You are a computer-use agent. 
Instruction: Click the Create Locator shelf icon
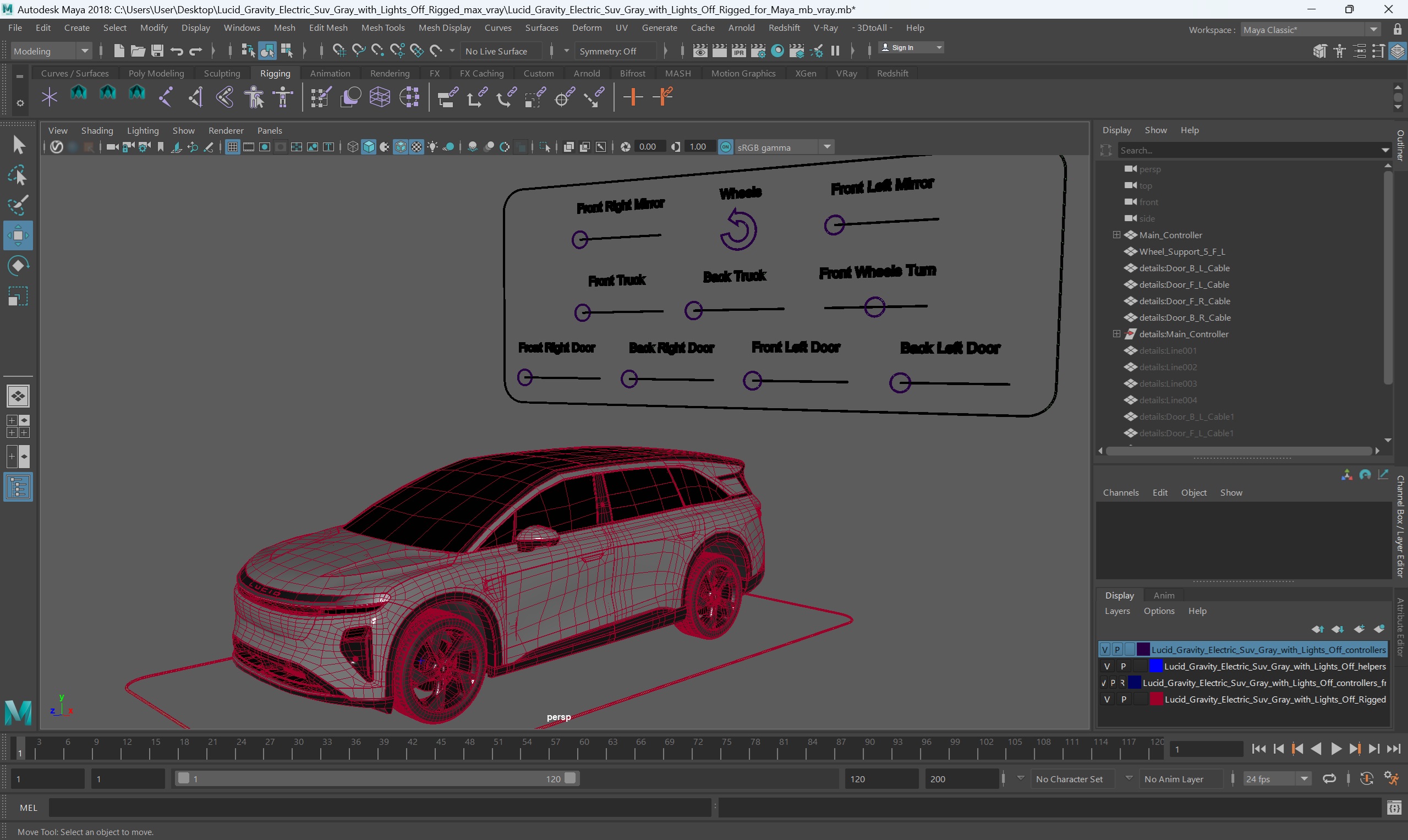click(x=50, y=97)
